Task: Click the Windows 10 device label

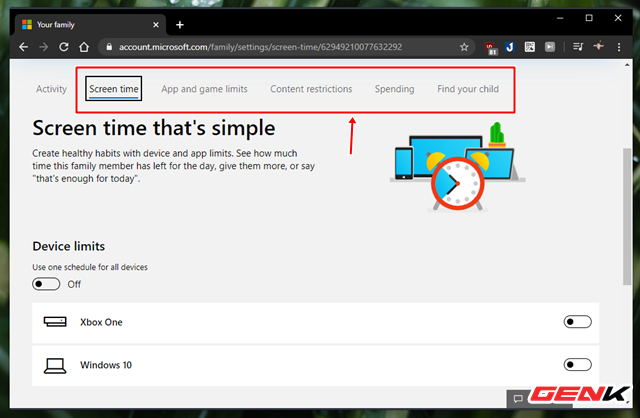Action: point(106,365)
